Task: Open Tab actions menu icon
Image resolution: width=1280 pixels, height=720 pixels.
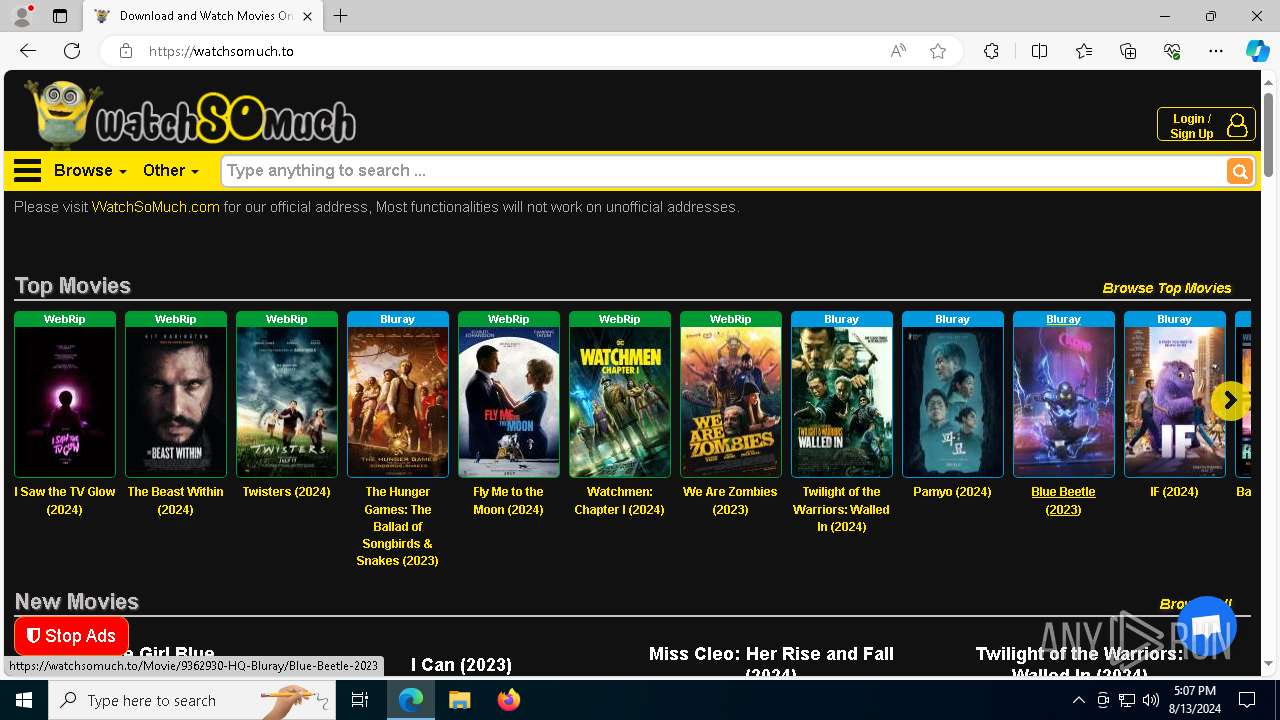Action: 60,16
